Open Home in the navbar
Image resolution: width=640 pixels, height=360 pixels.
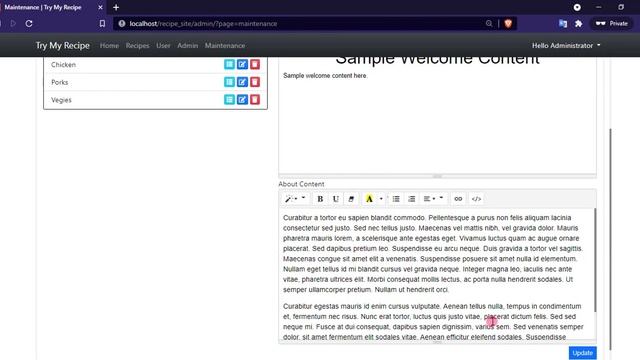point(109,46)
